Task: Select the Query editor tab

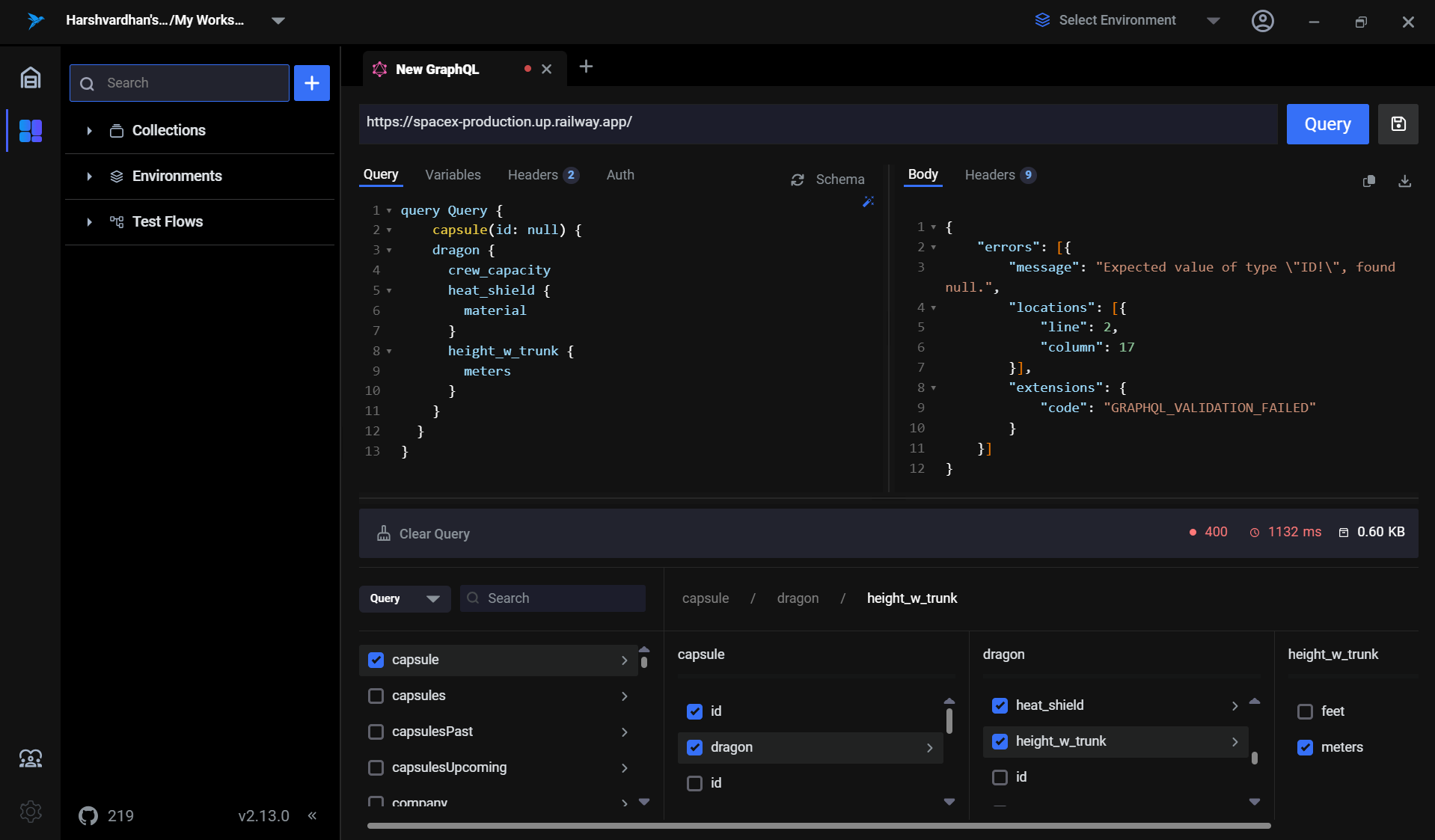Action: [x=381, y=175]
